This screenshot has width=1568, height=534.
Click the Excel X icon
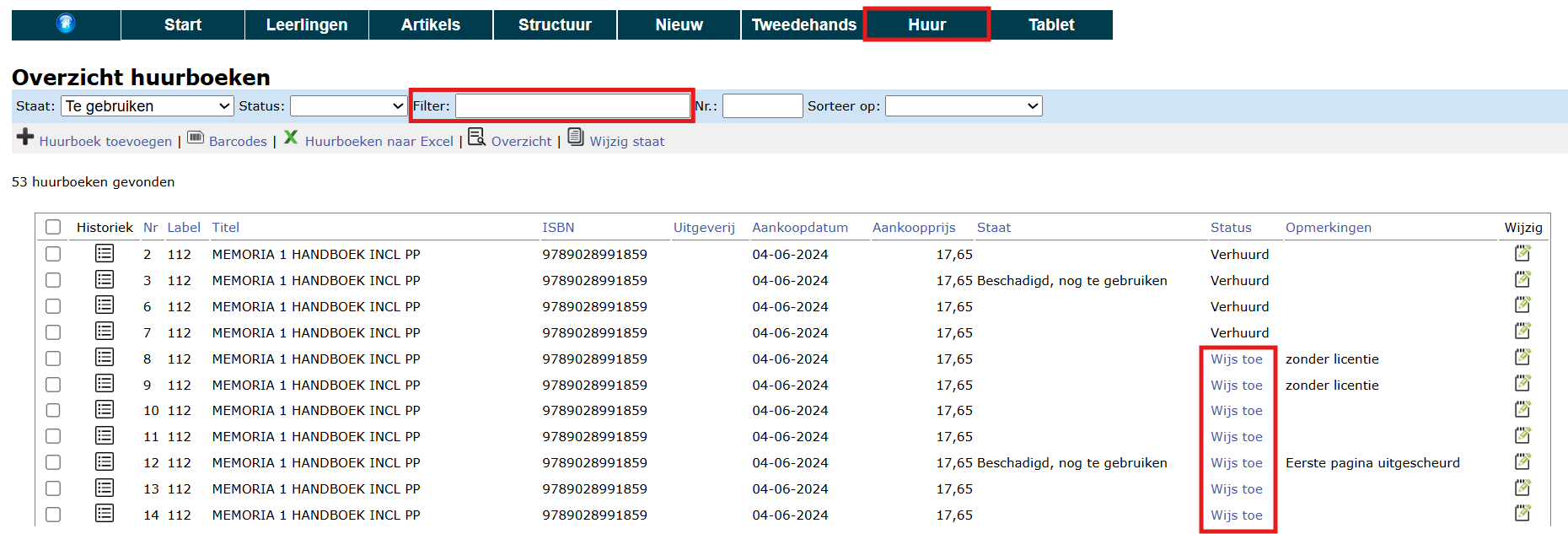291,138
